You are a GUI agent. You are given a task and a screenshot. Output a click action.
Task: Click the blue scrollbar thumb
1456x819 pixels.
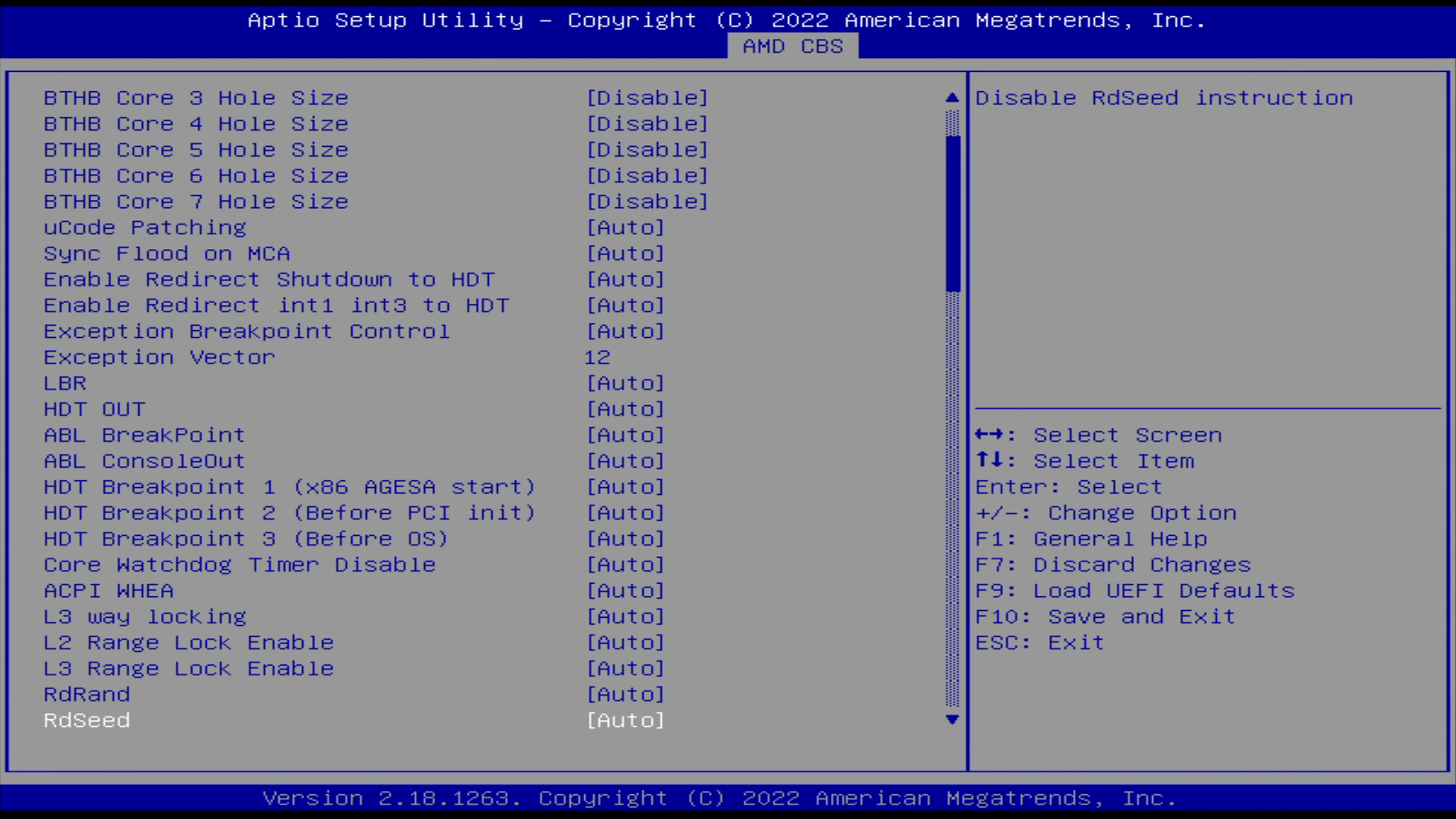pyautogui.click(x=952, y=213)
